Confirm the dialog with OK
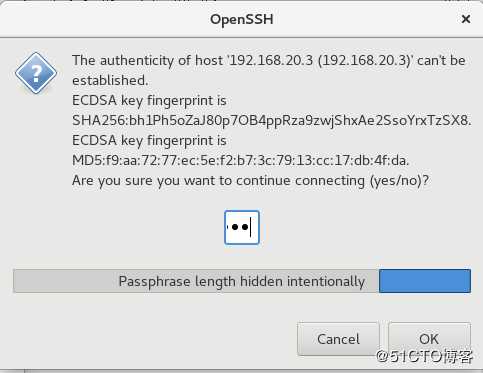 (429, 339)
